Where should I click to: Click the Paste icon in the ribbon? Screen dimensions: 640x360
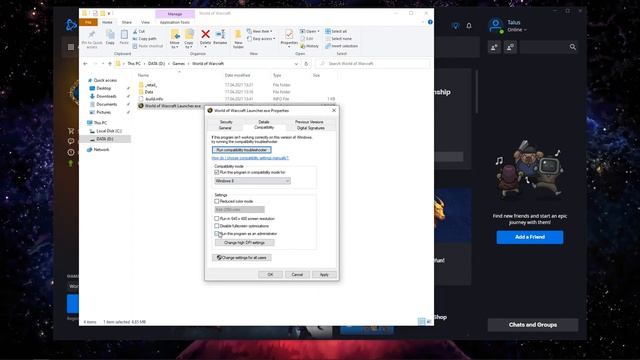click(x=124, y=35)
